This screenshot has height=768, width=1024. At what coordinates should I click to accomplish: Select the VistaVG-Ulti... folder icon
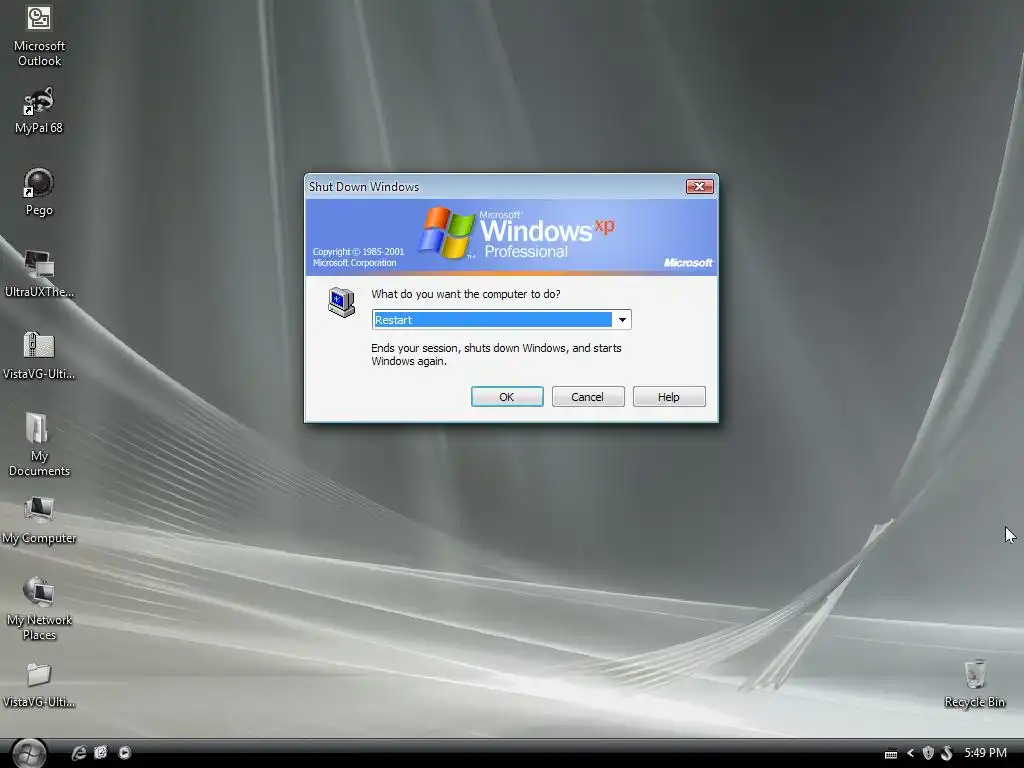click(39, 685)
